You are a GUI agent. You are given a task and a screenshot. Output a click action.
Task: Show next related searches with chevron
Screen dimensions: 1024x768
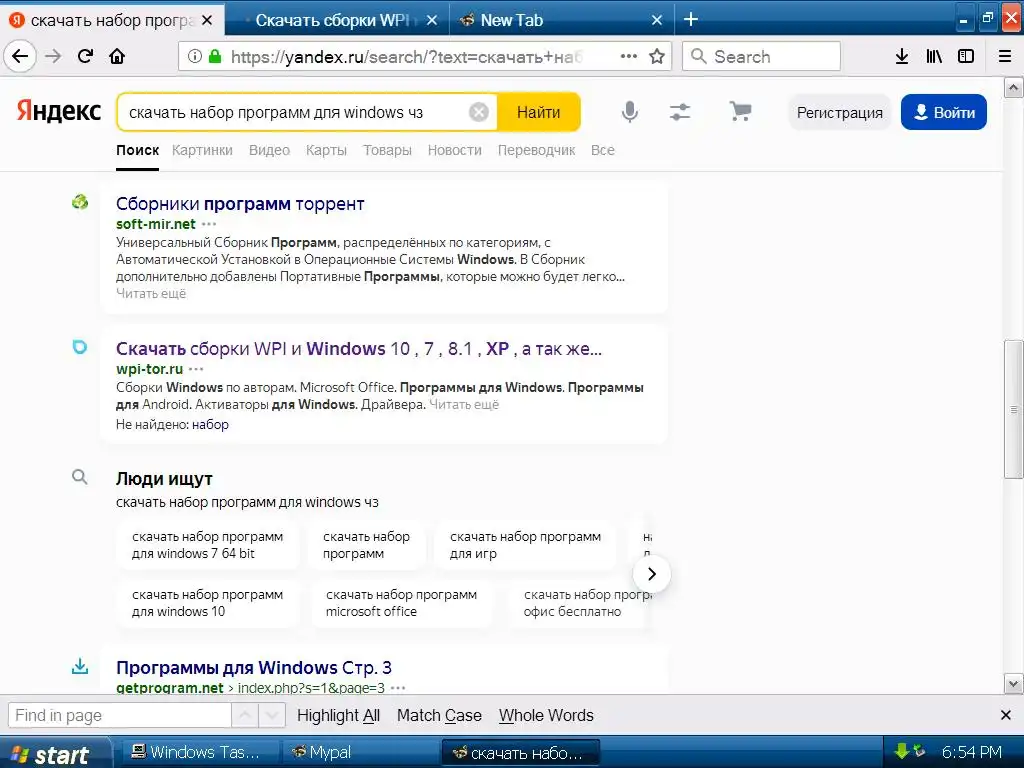(x=651, y=573)
